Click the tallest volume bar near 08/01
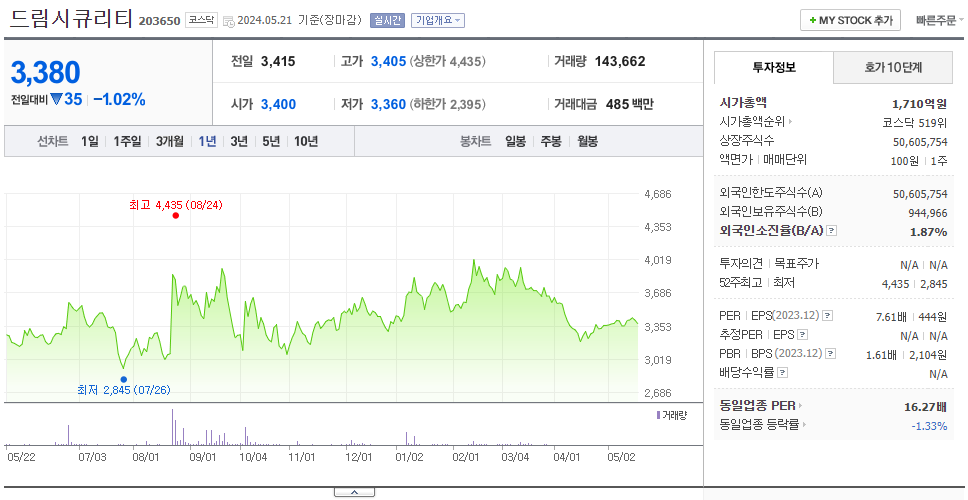968x500 pixels. [x=172, y=427]
